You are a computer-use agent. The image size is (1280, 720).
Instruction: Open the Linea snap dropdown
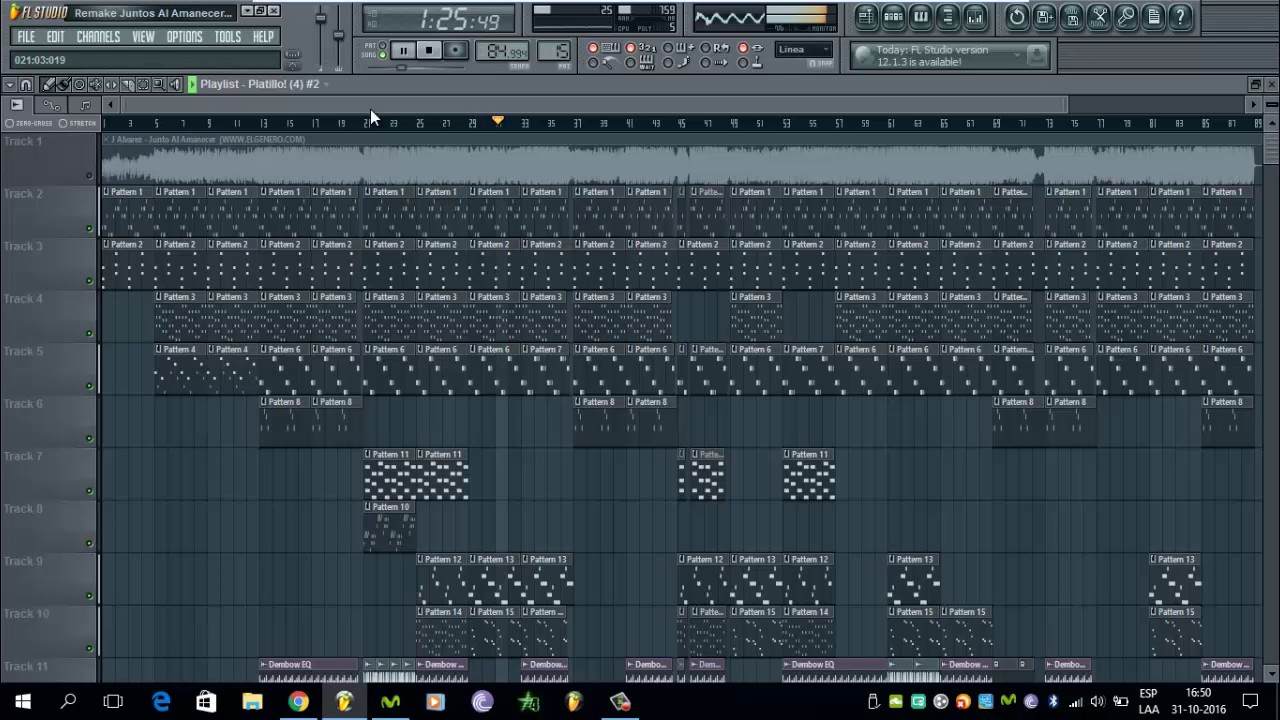[x=804, y=49]
